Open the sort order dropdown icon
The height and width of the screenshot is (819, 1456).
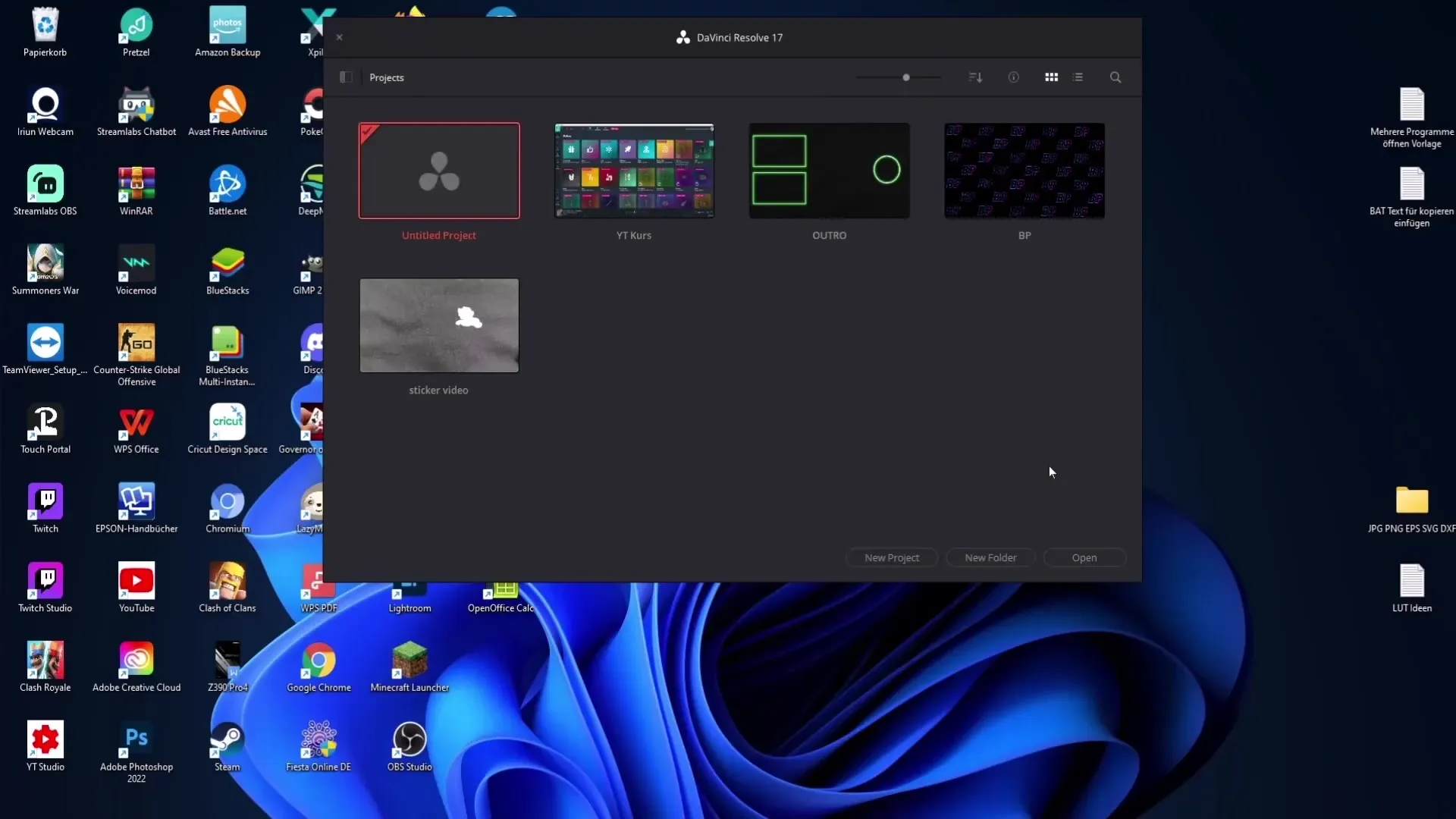point(976,77)
